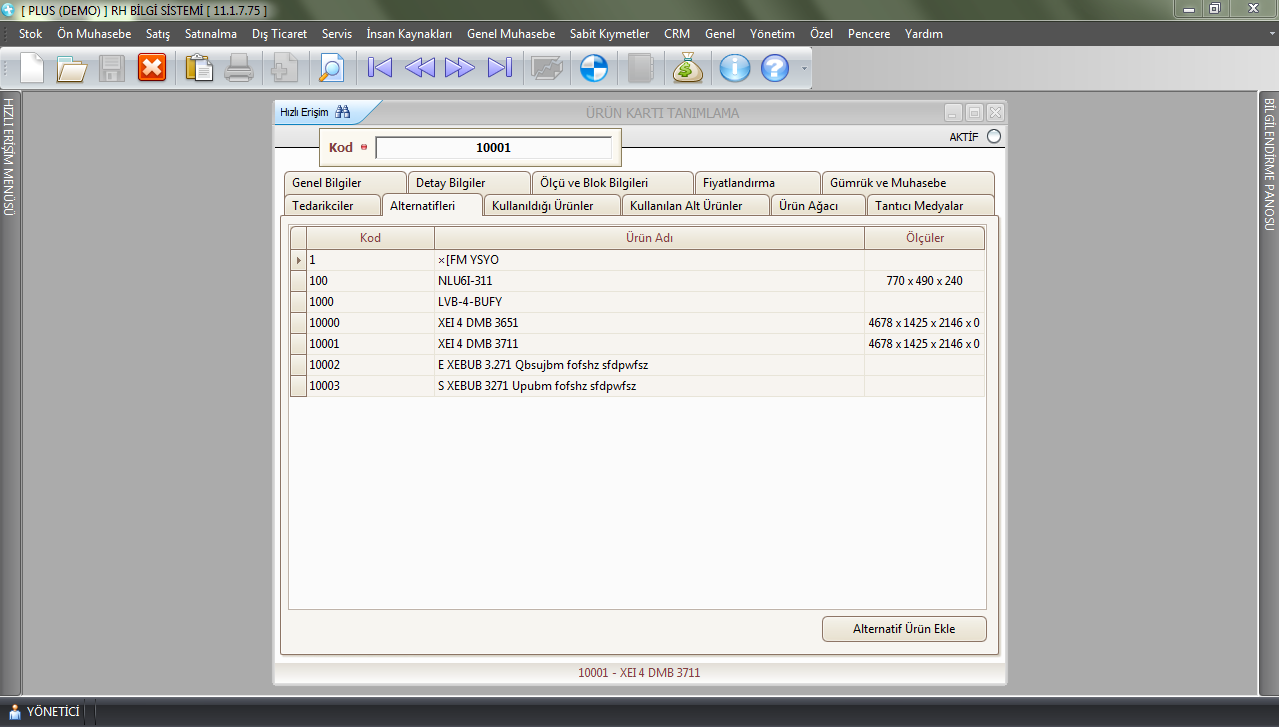Click the clipboard paste icon
The image size is (1279, 727).
pos(199,68)
